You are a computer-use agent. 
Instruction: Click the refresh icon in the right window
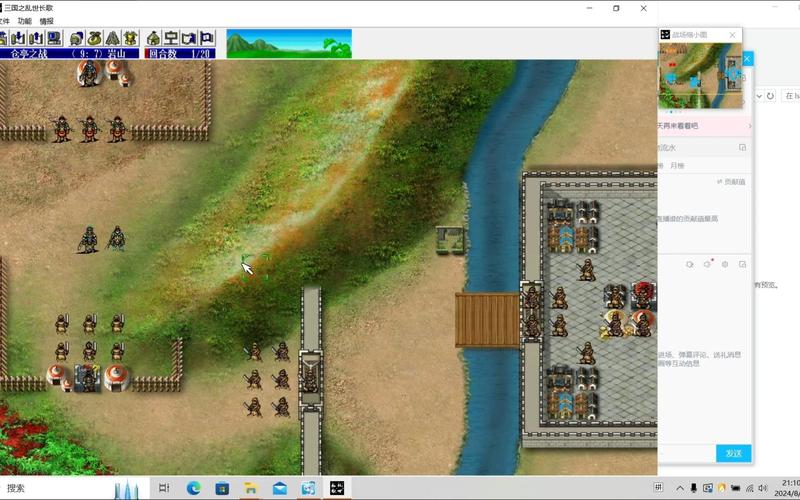(770, 96)
